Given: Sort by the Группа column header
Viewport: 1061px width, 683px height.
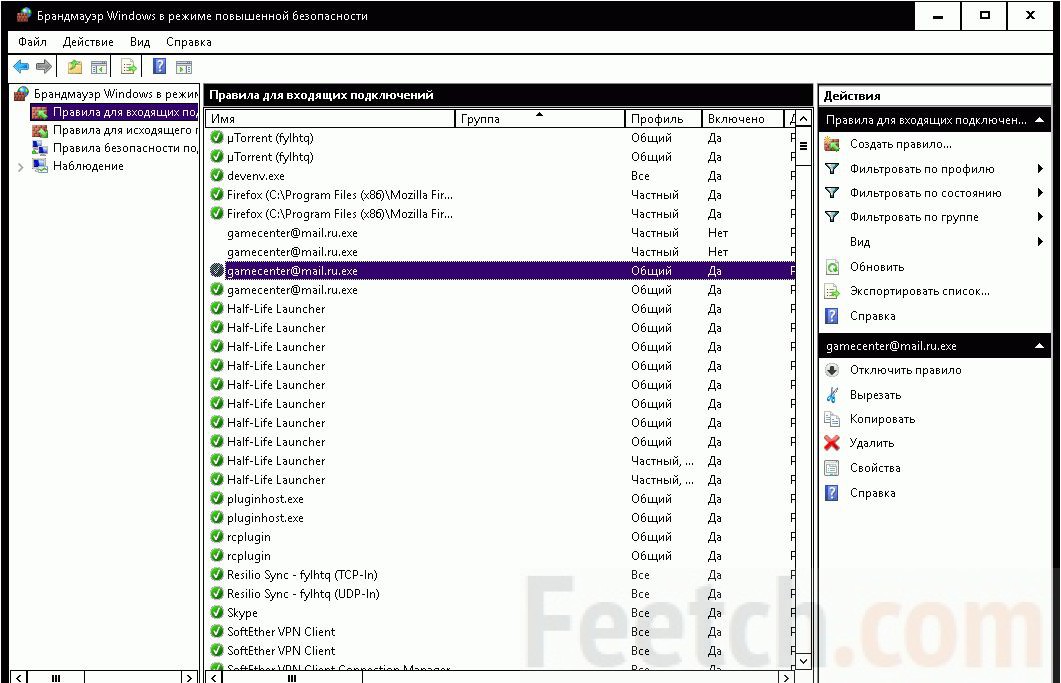Looking at the screenshot, I should (539, 118).
